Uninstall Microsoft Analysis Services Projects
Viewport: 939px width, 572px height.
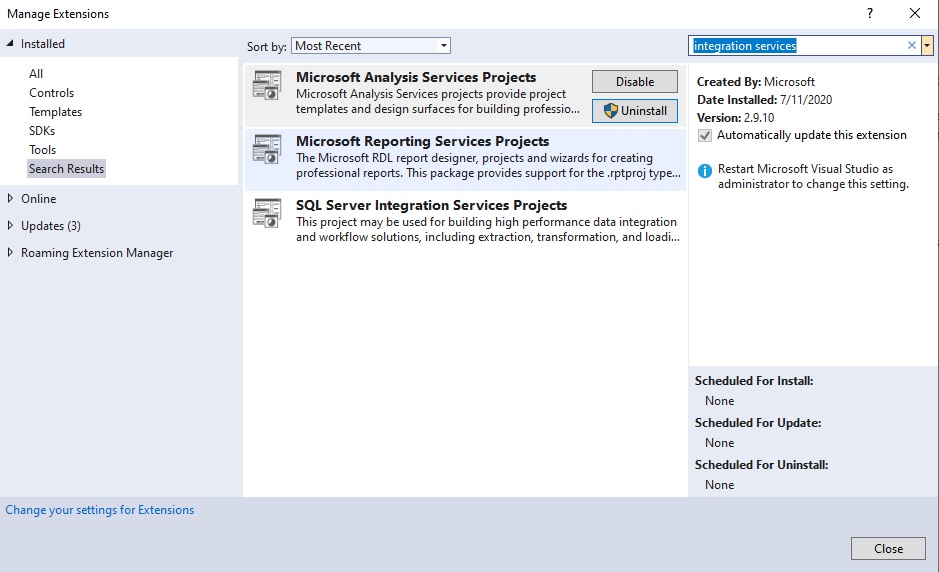635,111
